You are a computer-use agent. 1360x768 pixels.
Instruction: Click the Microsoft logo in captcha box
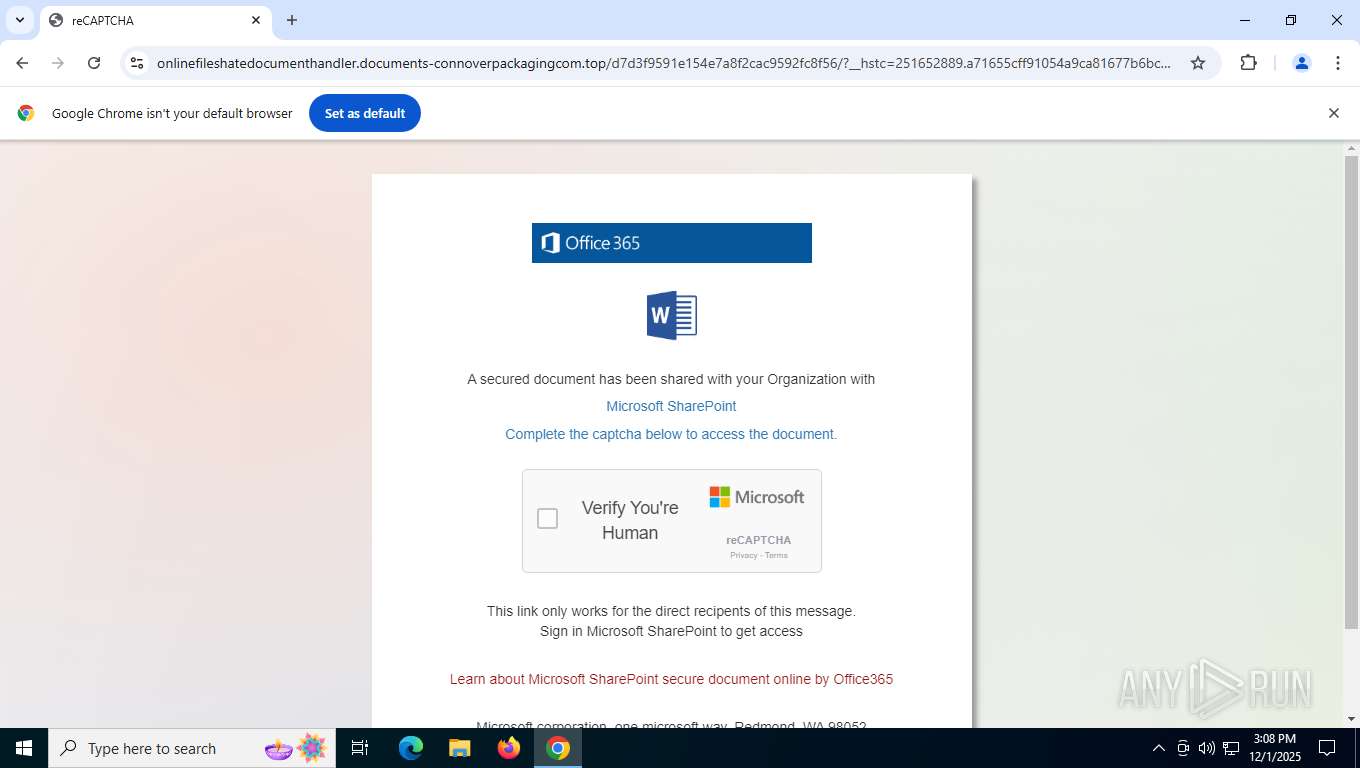pos(757,497)
